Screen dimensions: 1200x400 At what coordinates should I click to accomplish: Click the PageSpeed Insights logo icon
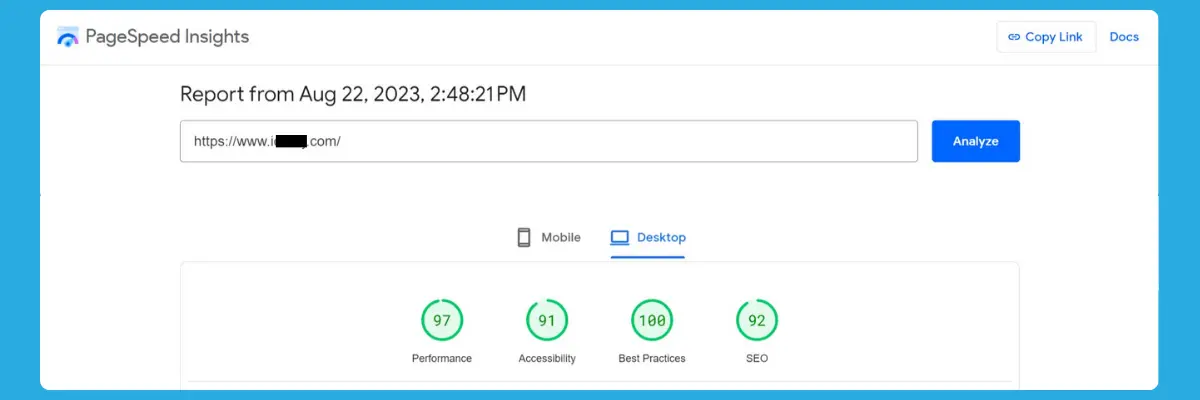68,38
